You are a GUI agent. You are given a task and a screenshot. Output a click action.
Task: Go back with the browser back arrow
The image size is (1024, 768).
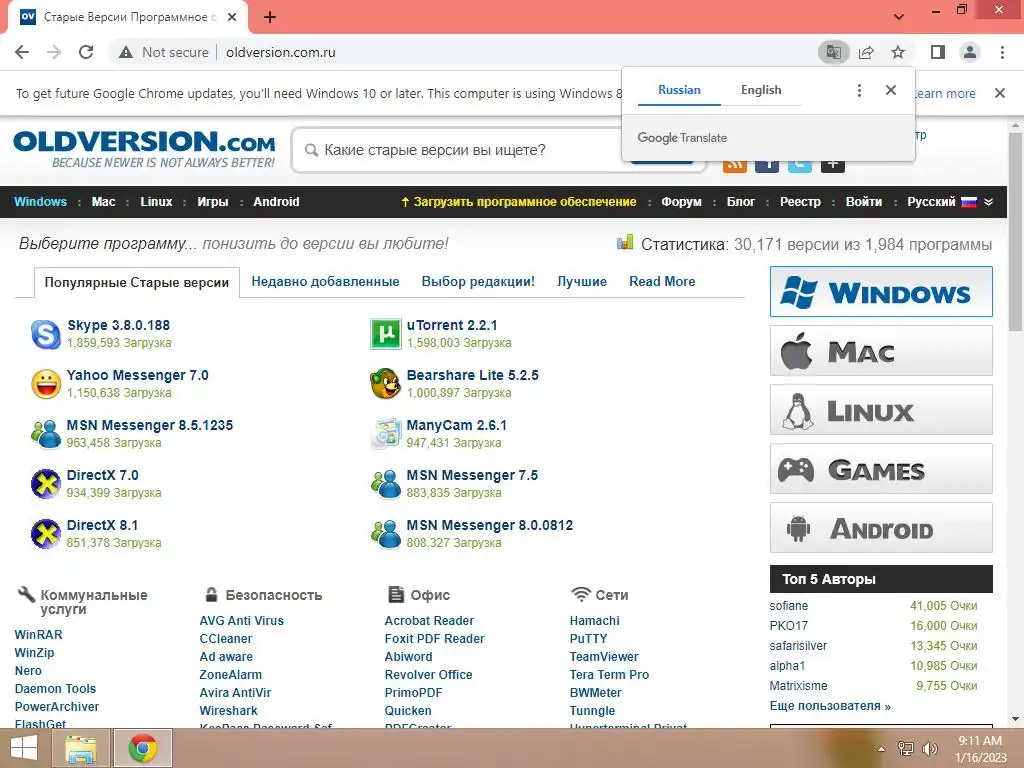click(22, 52)
